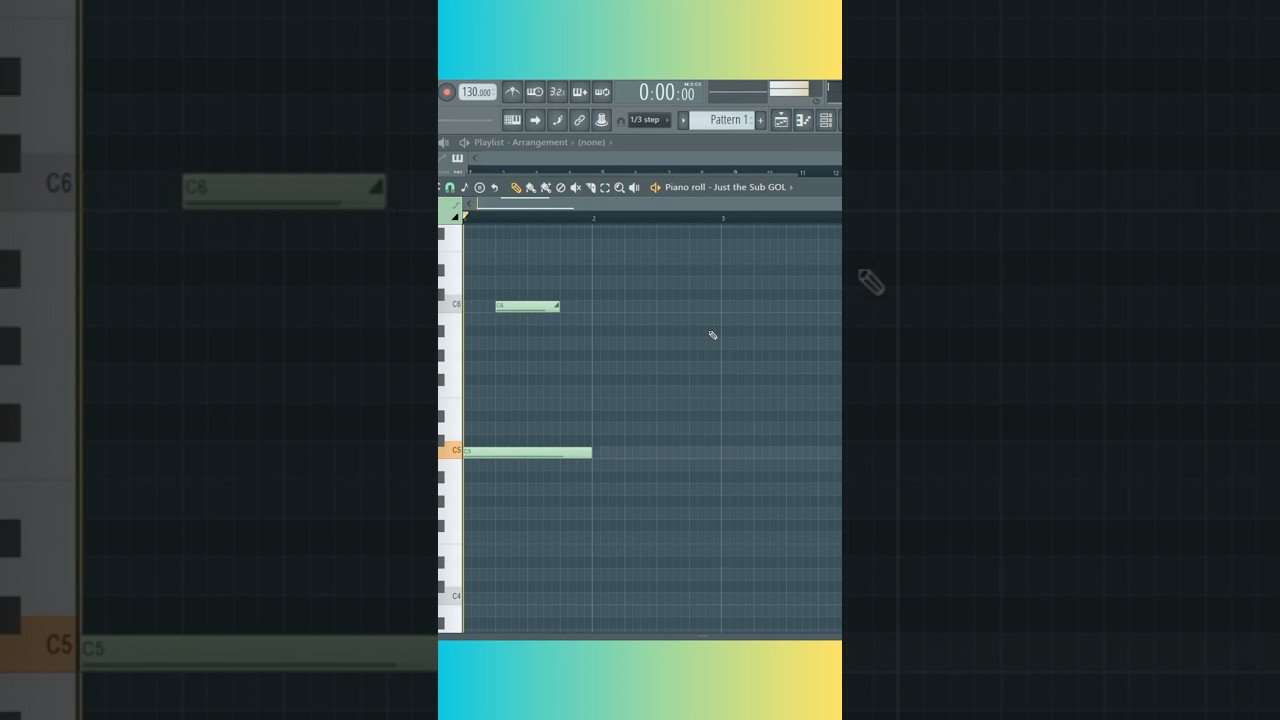1280x720 pixels.
Task: Click the C6 note block
Action: (x=528, y=306)
